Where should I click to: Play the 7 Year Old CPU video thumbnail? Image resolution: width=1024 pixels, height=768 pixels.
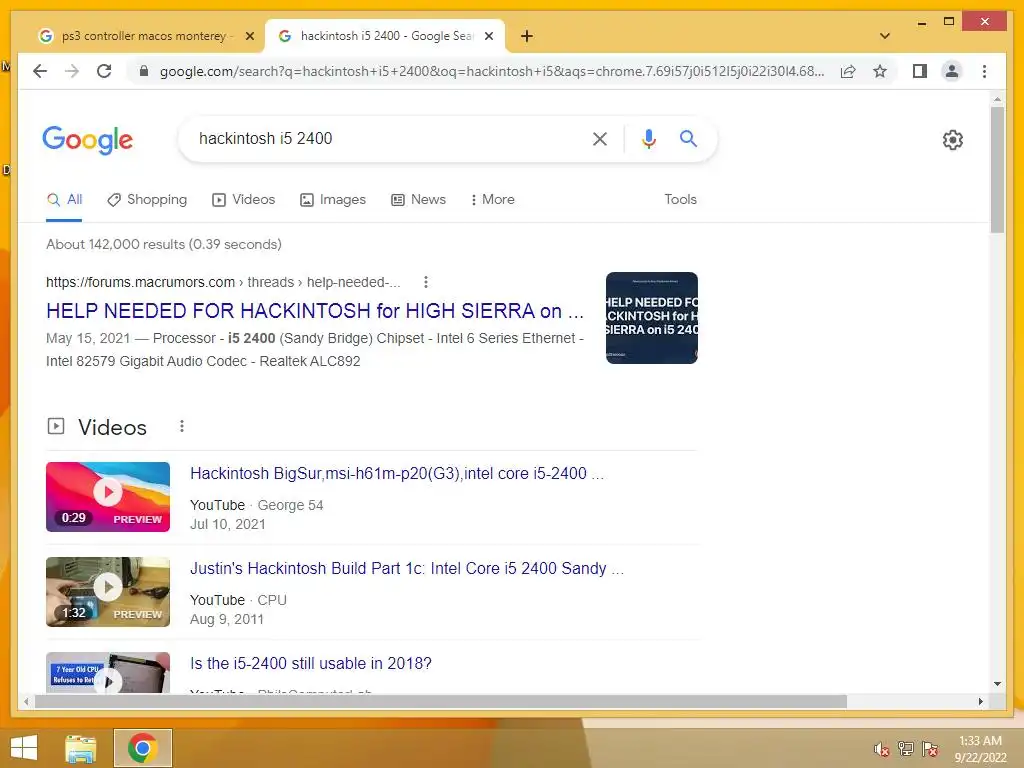(x=108, y=673)
